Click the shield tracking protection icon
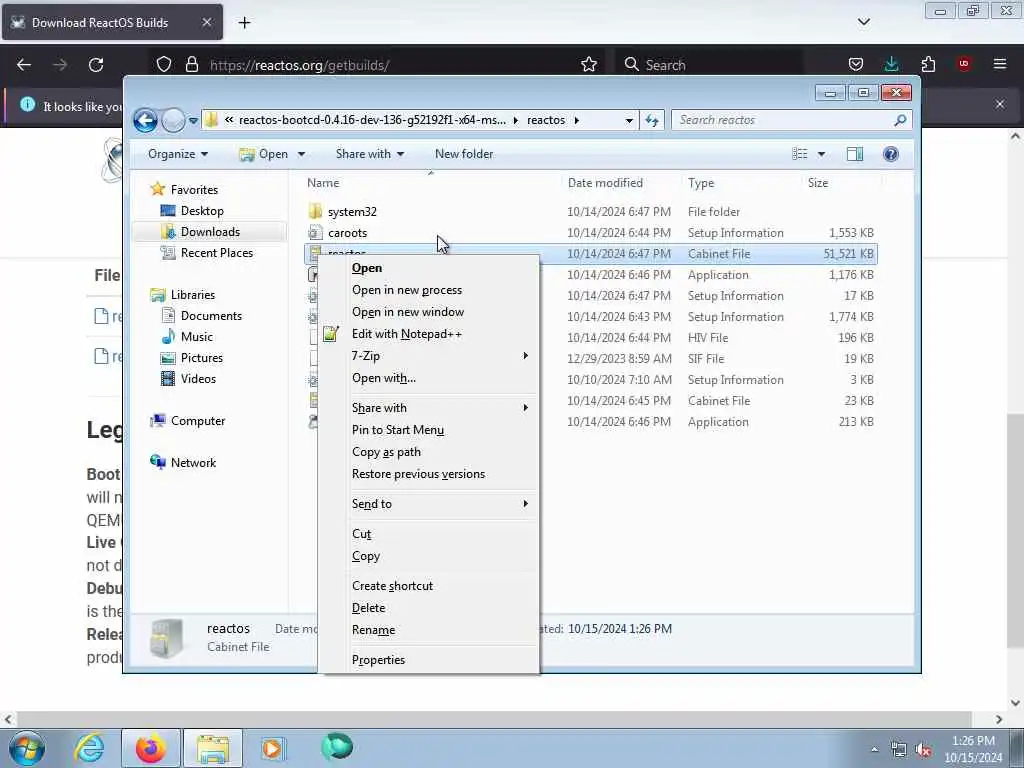This screenshot has width=1024, height=768. [164, 65]
